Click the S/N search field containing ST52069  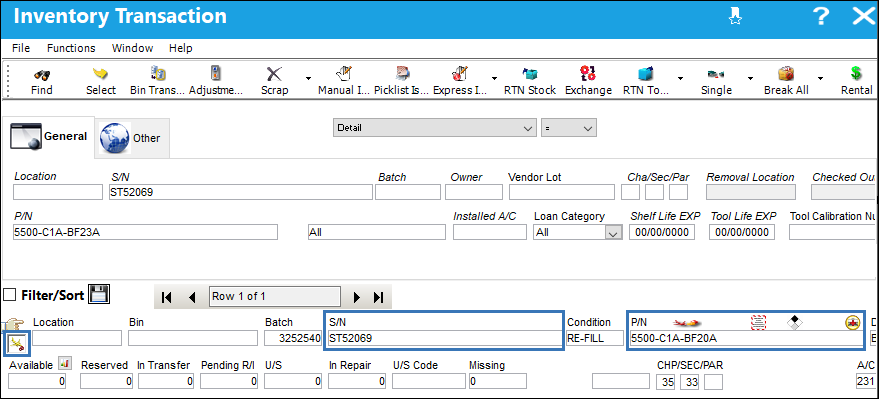[x=241, y=192]
